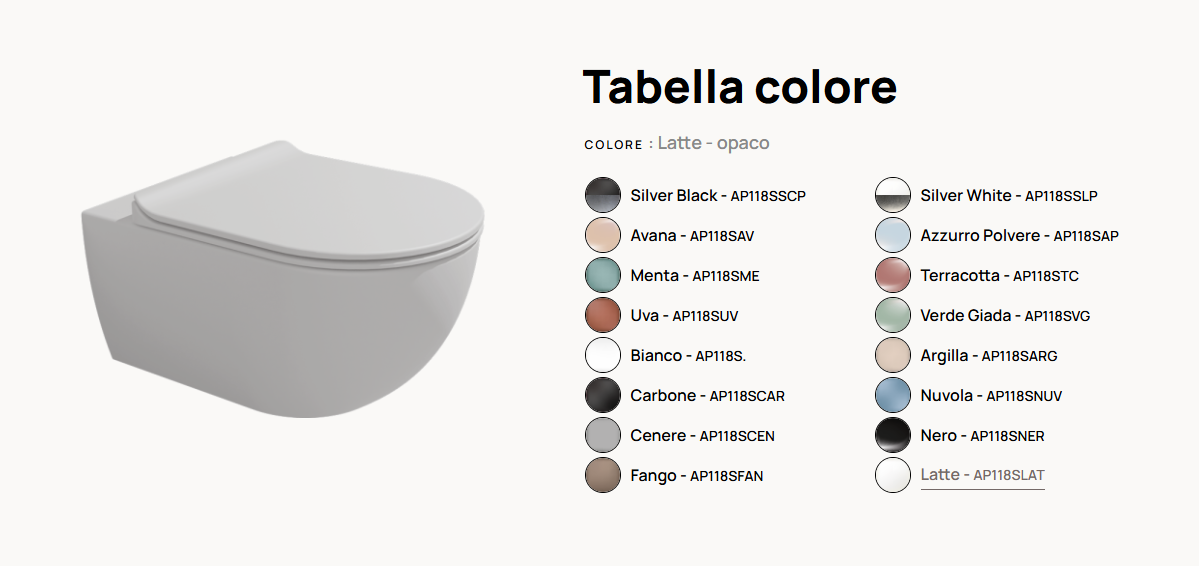Click the Terracotta AP118STC text label
Image resolution: width=1199 pixels, height=566 pixels.
999,275
